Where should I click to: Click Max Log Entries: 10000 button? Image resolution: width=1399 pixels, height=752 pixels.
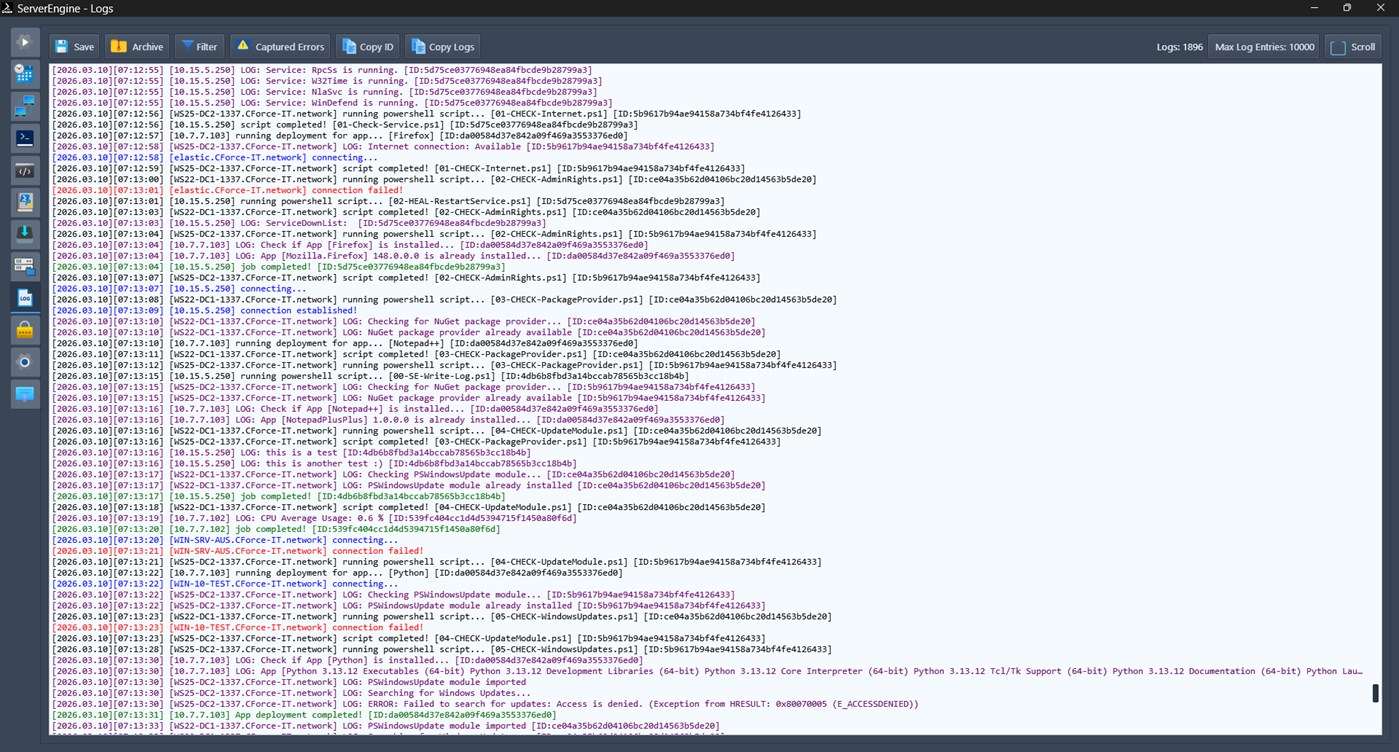[1263, 46]
